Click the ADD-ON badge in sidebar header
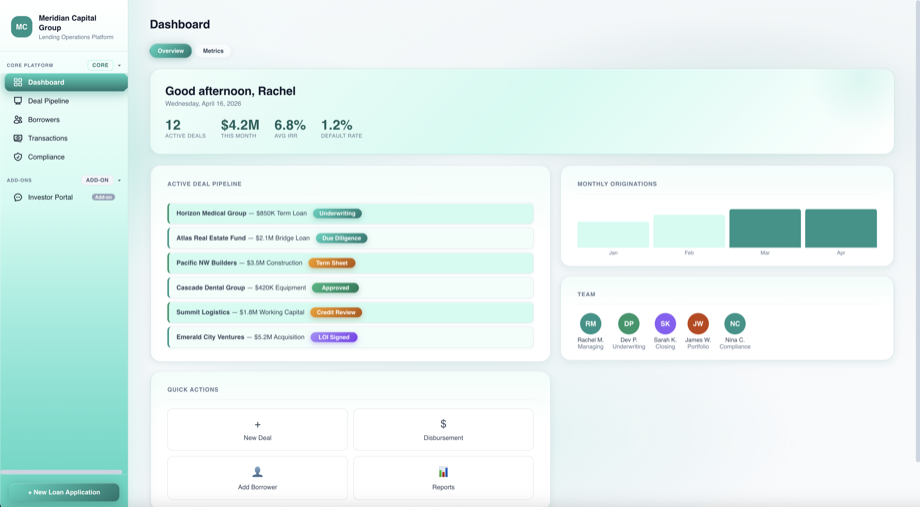920x507 pixels. tap(97, 180)
